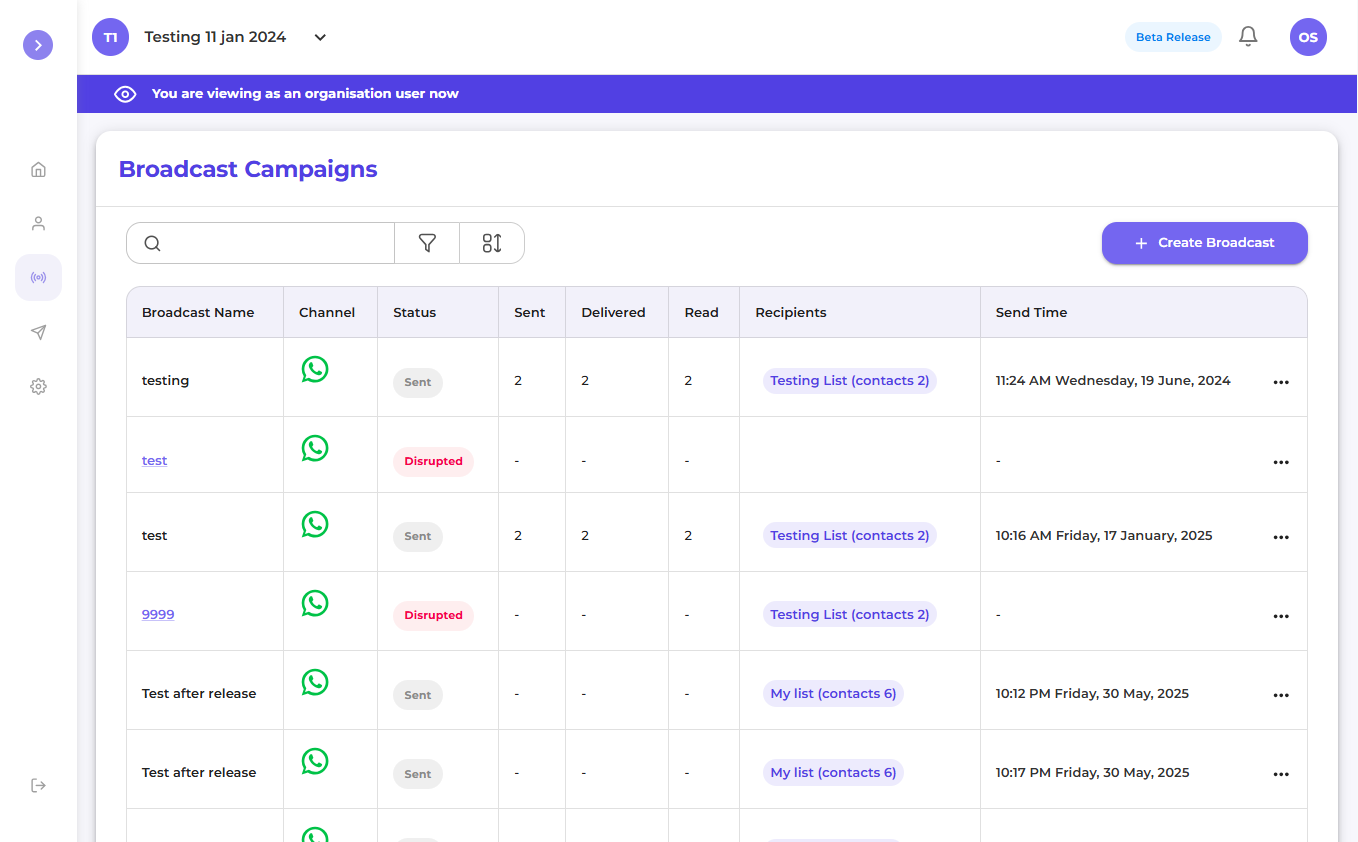Click My list chip in the 10:12 PM row
Screen dimensions: 1358x842
(833, 693)
